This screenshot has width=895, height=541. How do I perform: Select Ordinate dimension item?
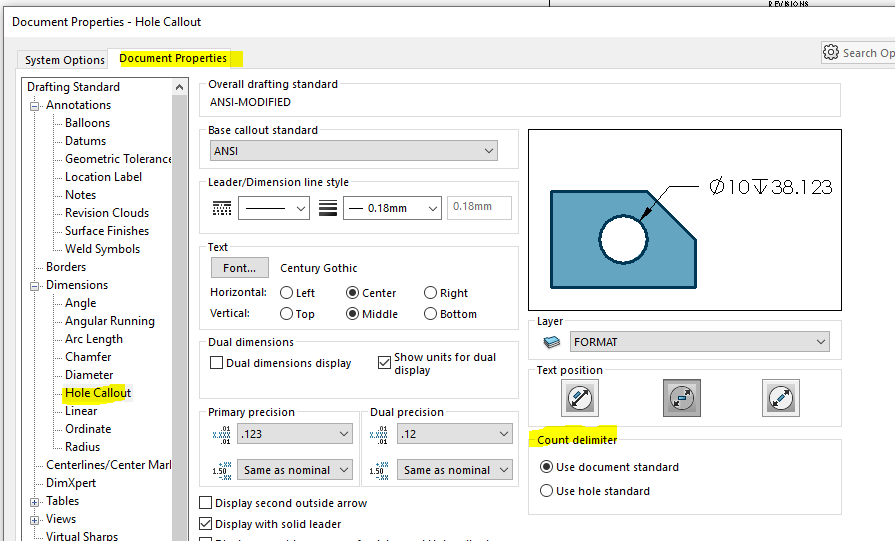[x=88, y=429]
